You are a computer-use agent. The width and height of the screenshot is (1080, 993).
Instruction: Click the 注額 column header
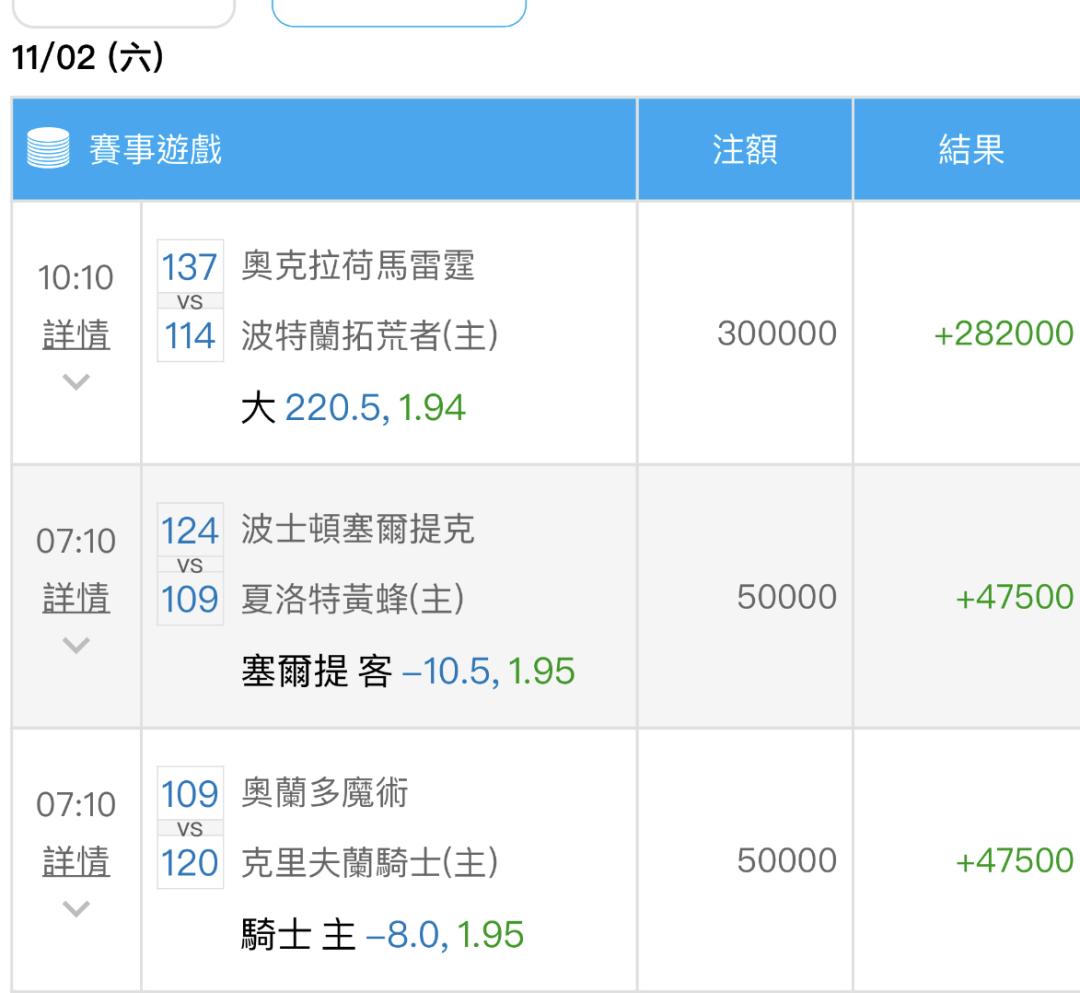pos(745,149)
